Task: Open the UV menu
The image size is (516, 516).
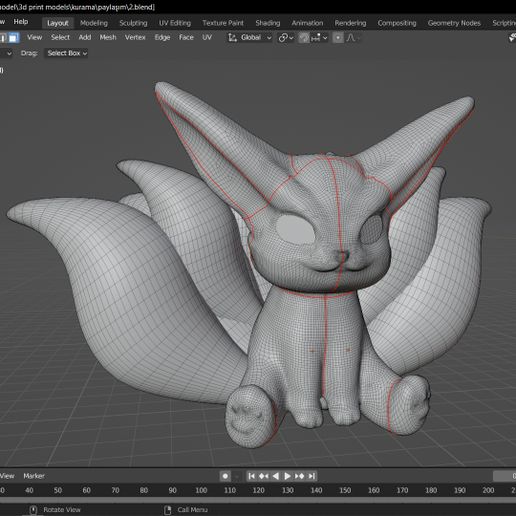Action: pyautogui.click(x=207, y=38)
